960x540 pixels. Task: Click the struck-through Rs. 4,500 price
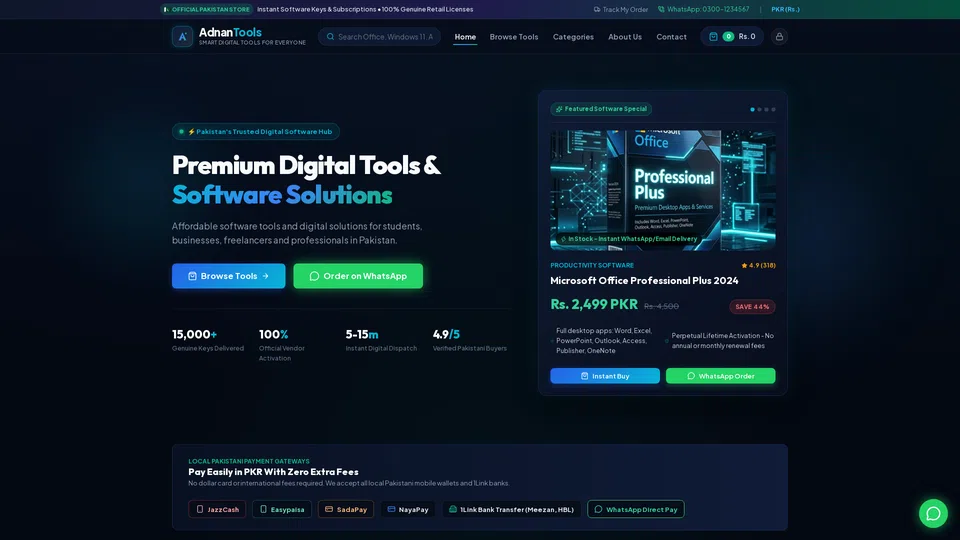tap(661, 306)
